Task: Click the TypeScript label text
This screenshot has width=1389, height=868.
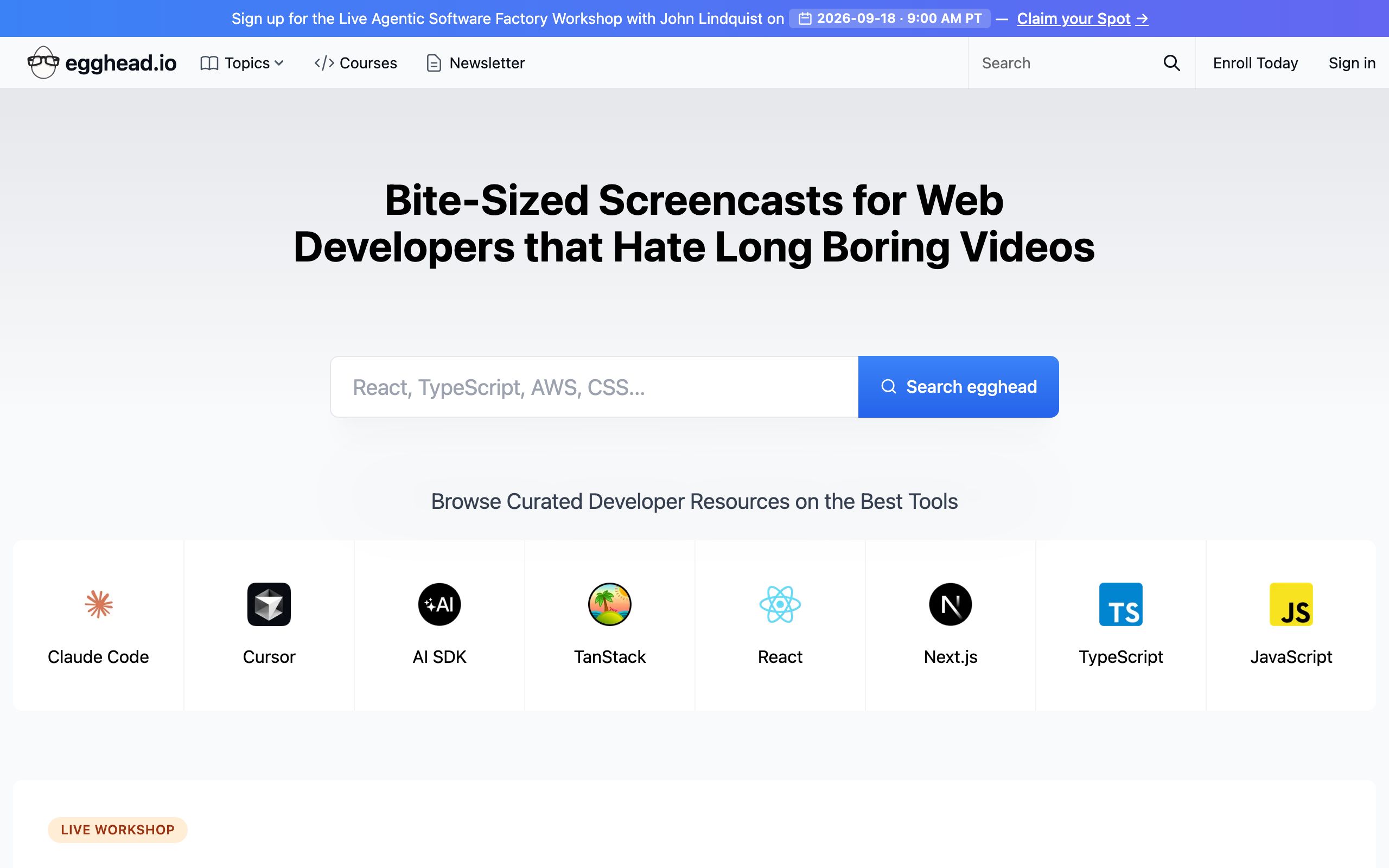Action: [x=1120, y=657]
